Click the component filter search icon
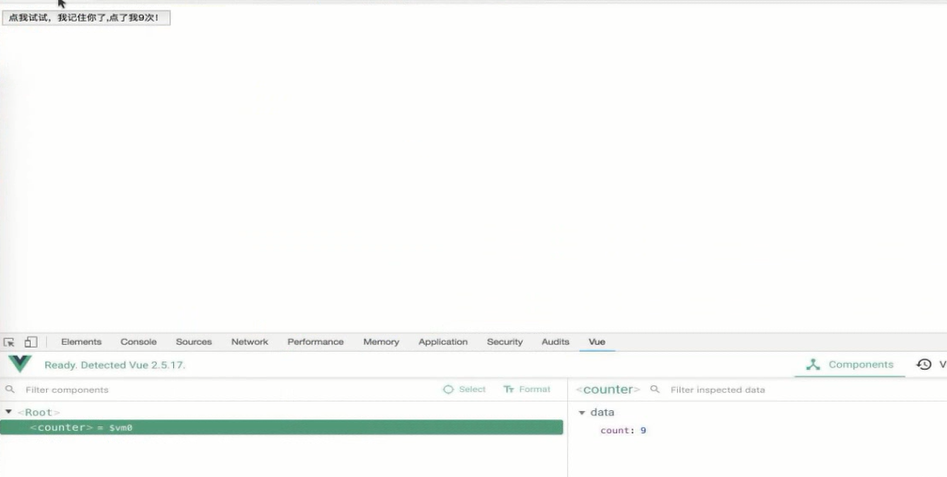Viewport: 947px width, 477px height. 10,389
